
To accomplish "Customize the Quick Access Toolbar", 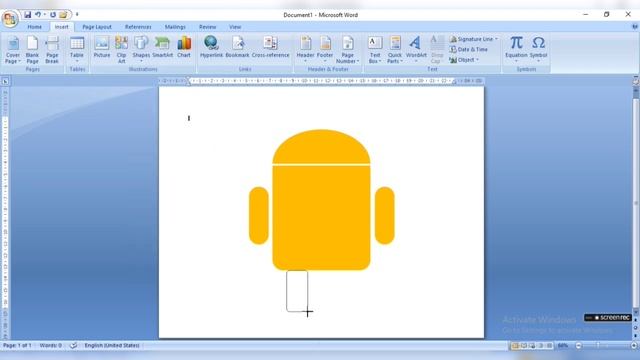I will pos(77,15).
